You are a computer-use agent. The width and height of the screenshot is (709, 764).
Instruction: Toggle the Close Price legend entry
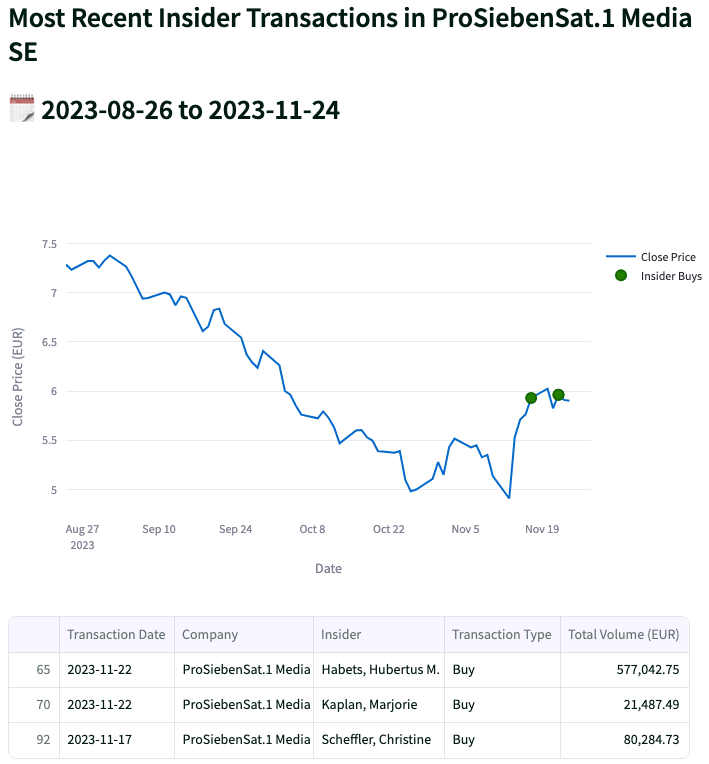[651, 257]
